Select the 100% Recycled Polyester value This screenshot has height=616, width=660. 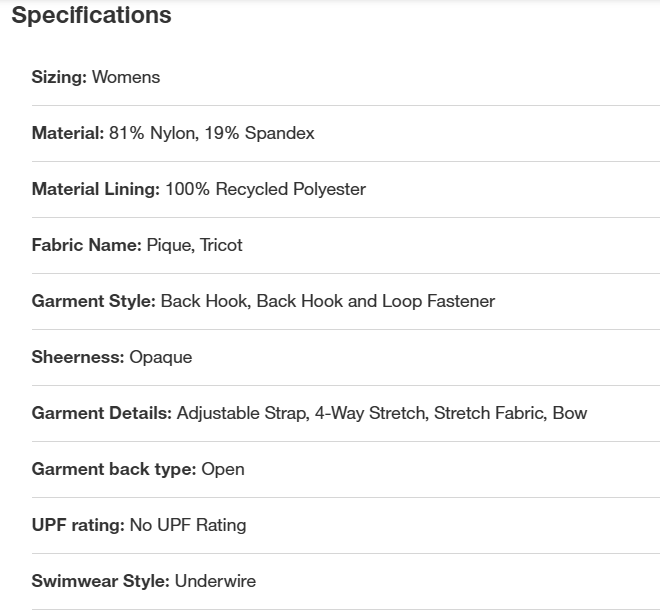coord(266,189)
